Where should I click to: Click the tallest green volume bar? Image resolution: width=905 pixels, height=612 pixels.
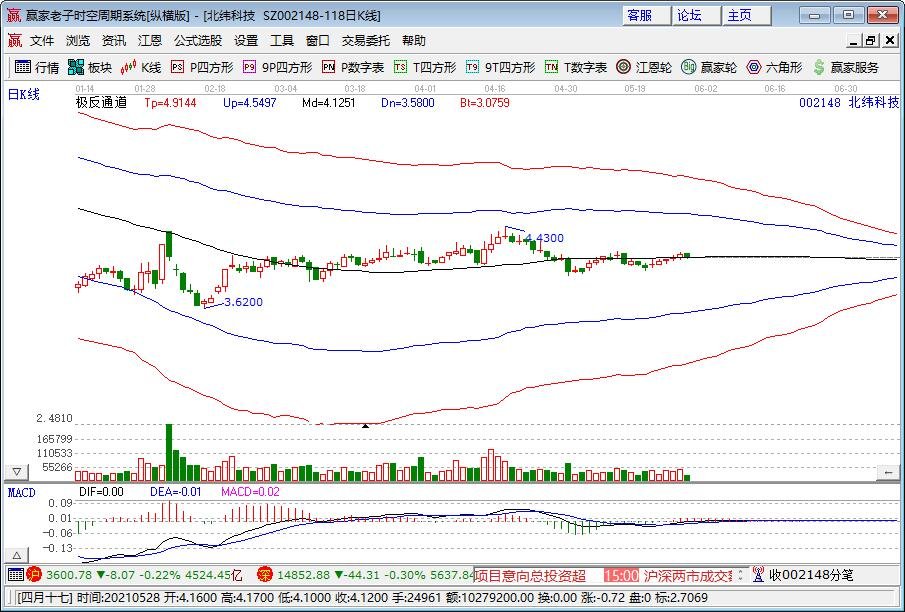169,453
